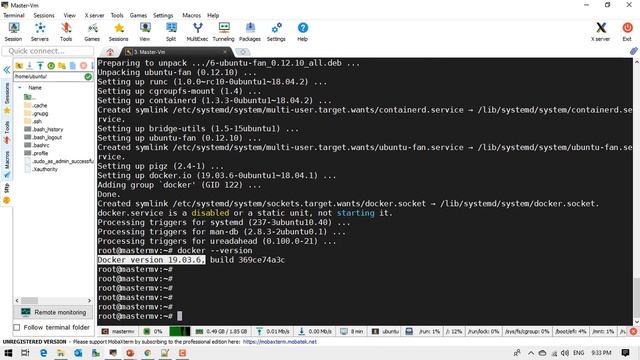
Task: Open a new tab with the plus icon
Action: point(243,52)
